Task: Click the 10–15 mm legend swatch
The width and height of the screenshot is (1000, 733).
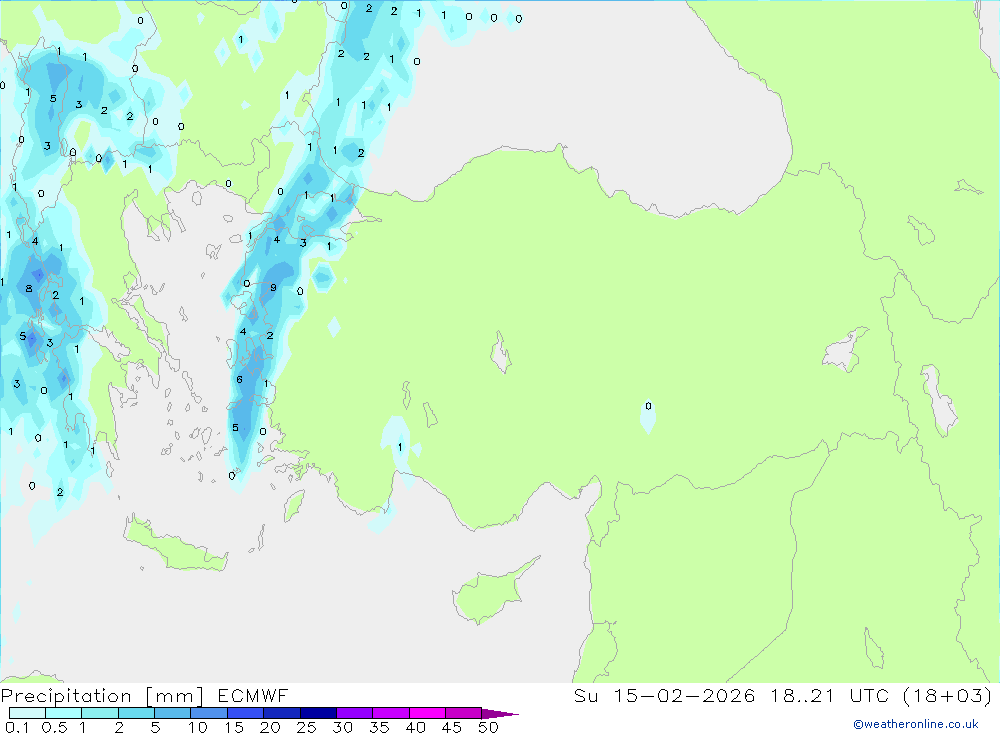Action: (x=209, y=713)
